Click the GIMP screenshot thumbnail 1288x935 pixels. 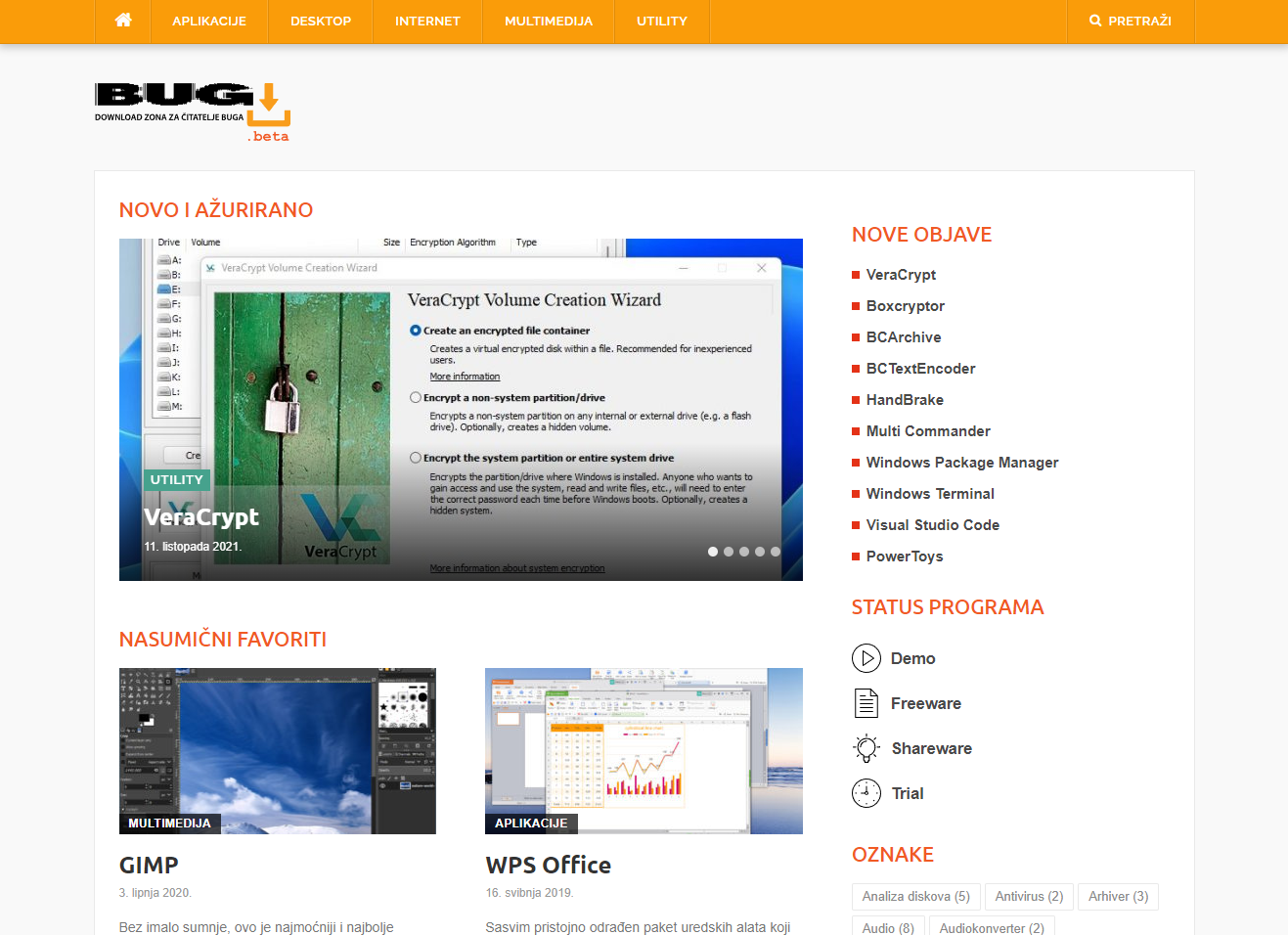pos(278,751)
